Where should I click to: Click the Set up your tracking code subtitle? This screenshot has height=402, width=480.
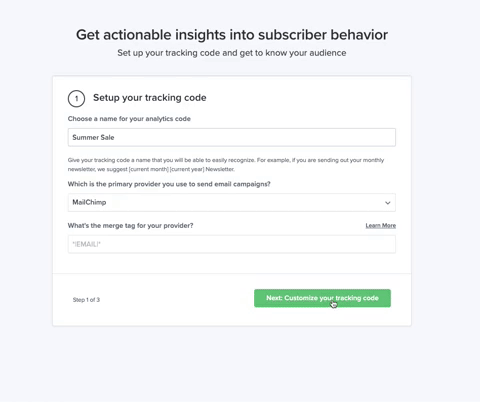click(x=232, y=53)
